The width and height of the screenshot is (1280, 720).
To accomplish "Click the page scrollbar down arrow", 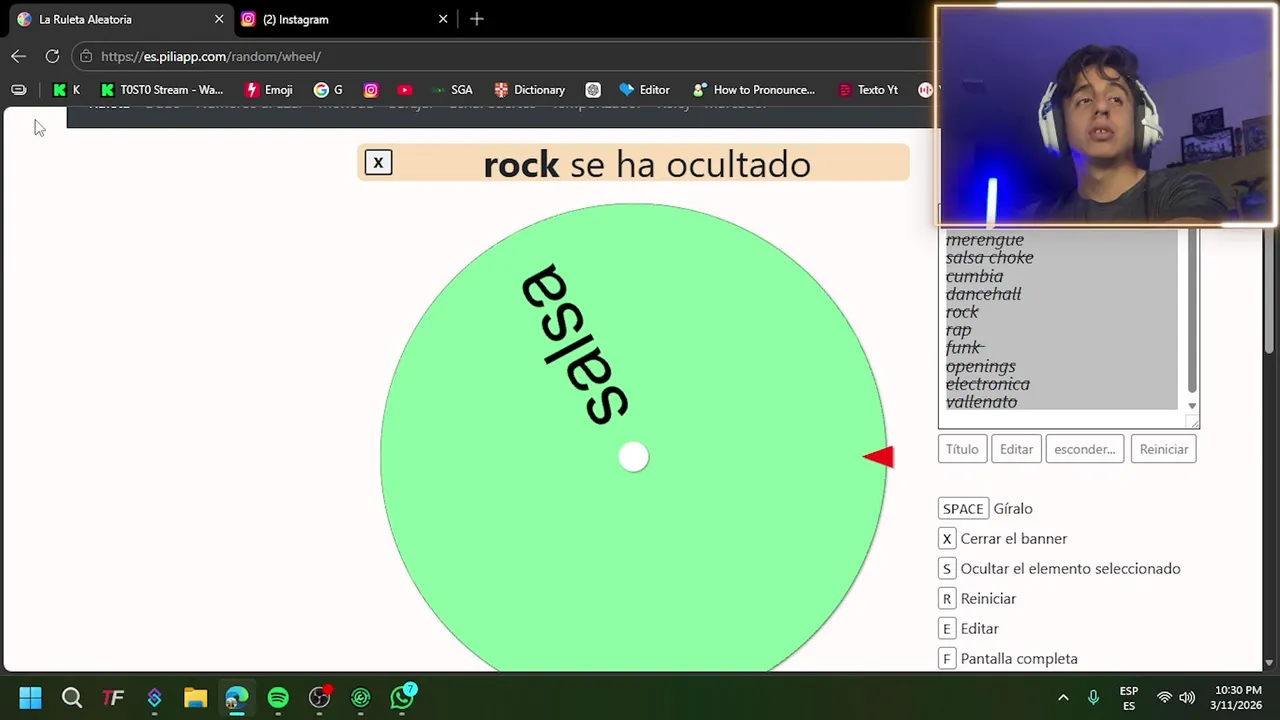I will click(x=1269, y=662).
